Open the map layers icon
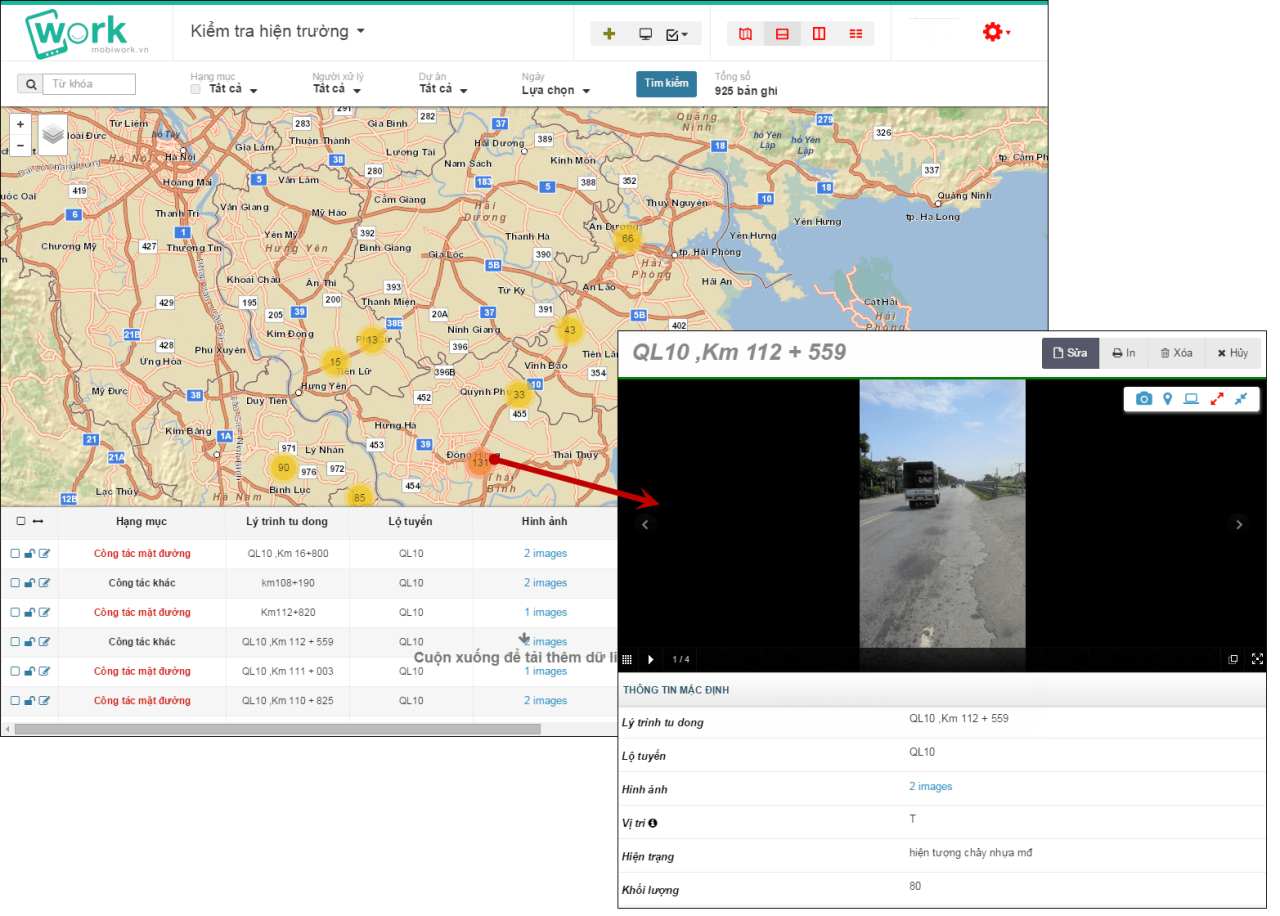This screenshot has height=916, width=1280. click(x=53, y=135)
